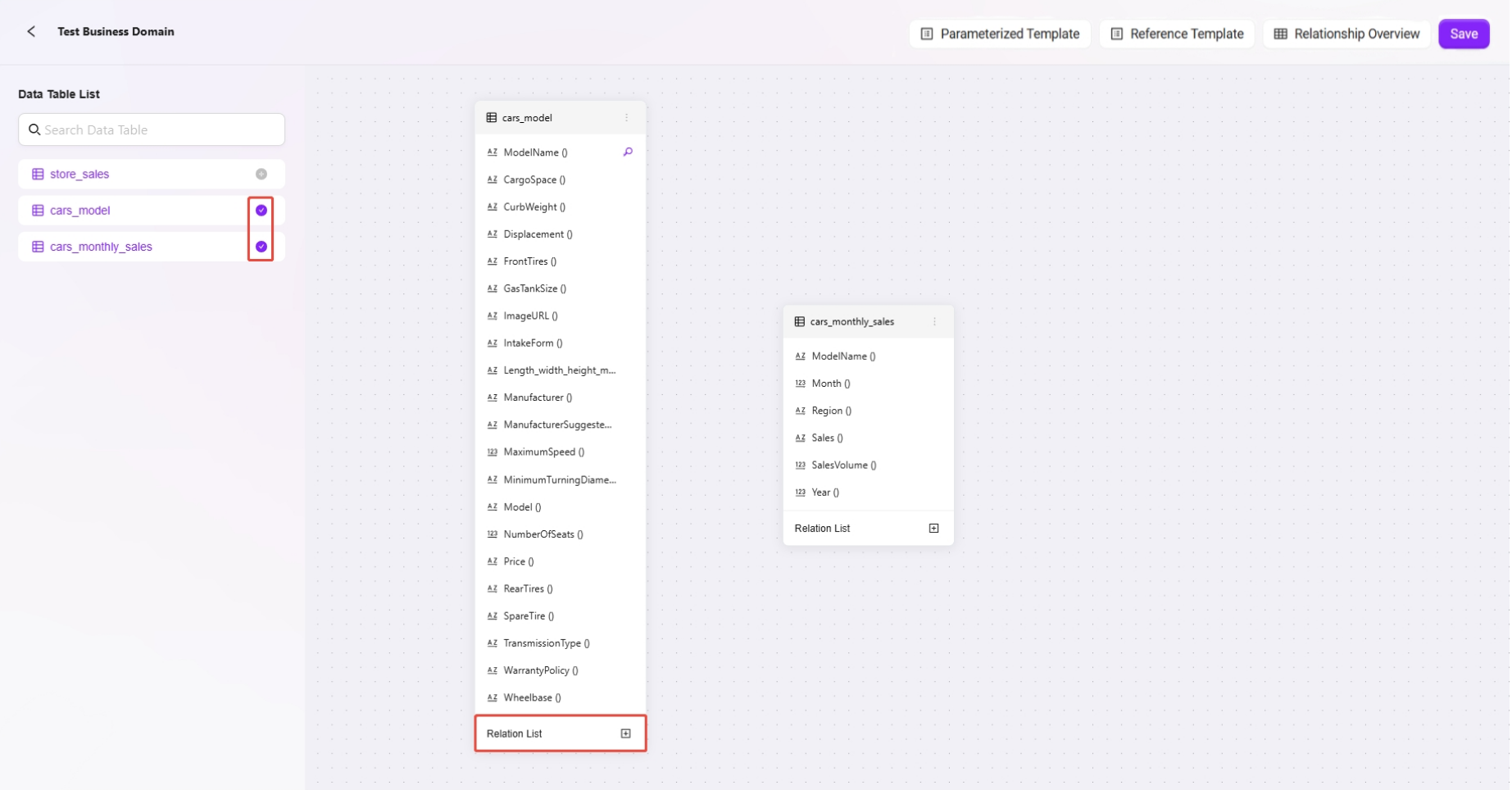Open the Relationship Overview
This screenshot has width=1512, height=790.
(1347, 34)
